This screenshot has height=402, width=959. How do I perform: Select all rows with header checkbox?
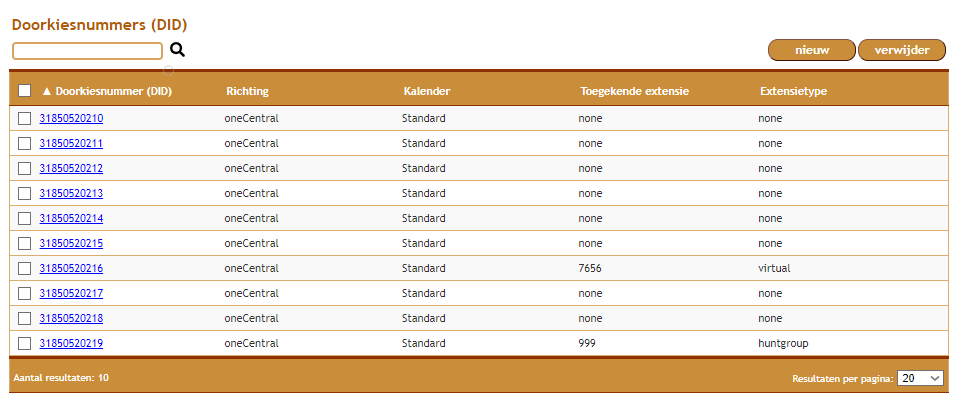24,91
